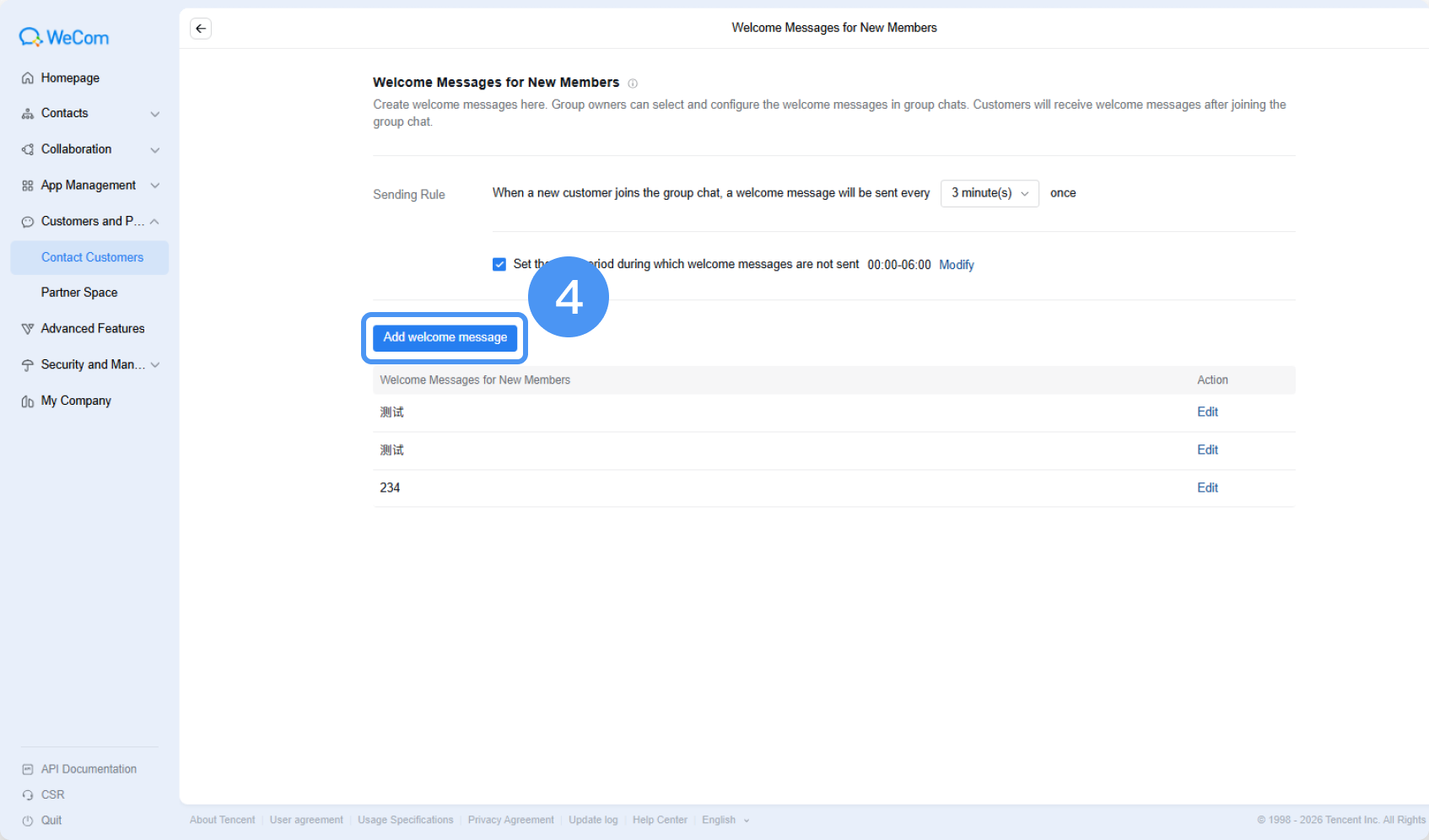Click the Add welcome message button

coord(445,337)
